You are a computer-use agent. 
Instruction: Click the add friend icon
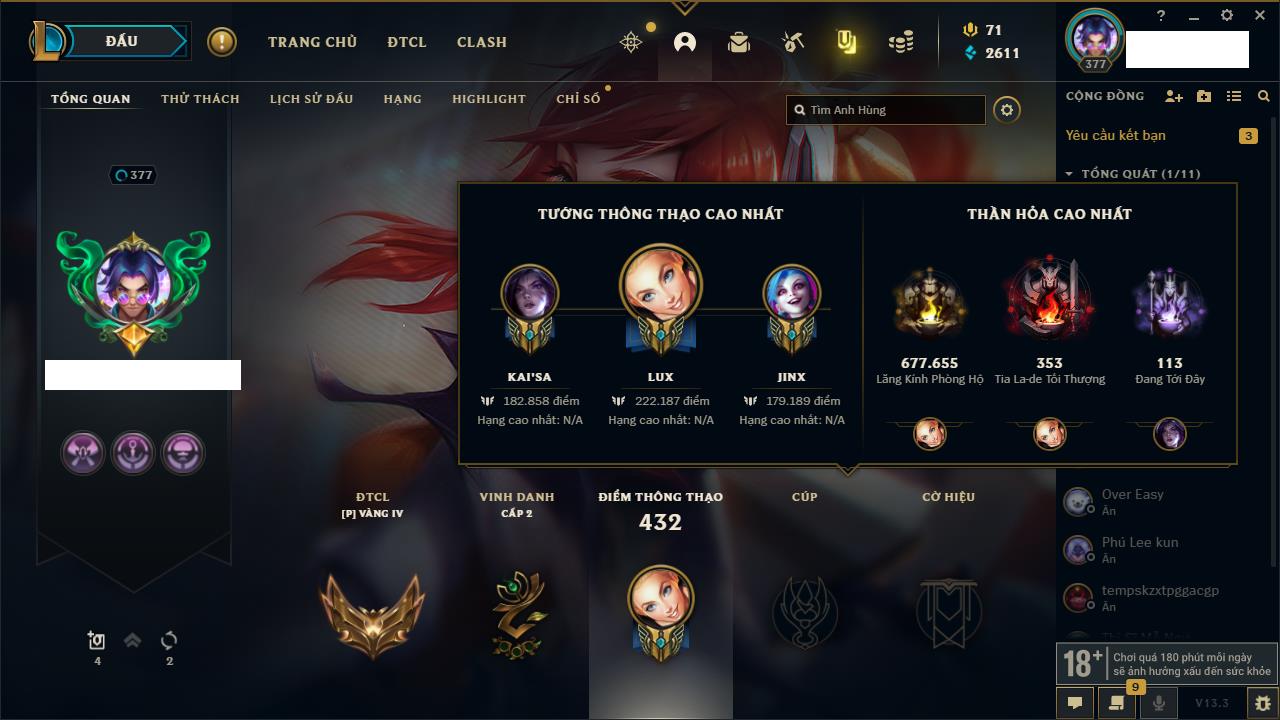tap(1174, 96)
